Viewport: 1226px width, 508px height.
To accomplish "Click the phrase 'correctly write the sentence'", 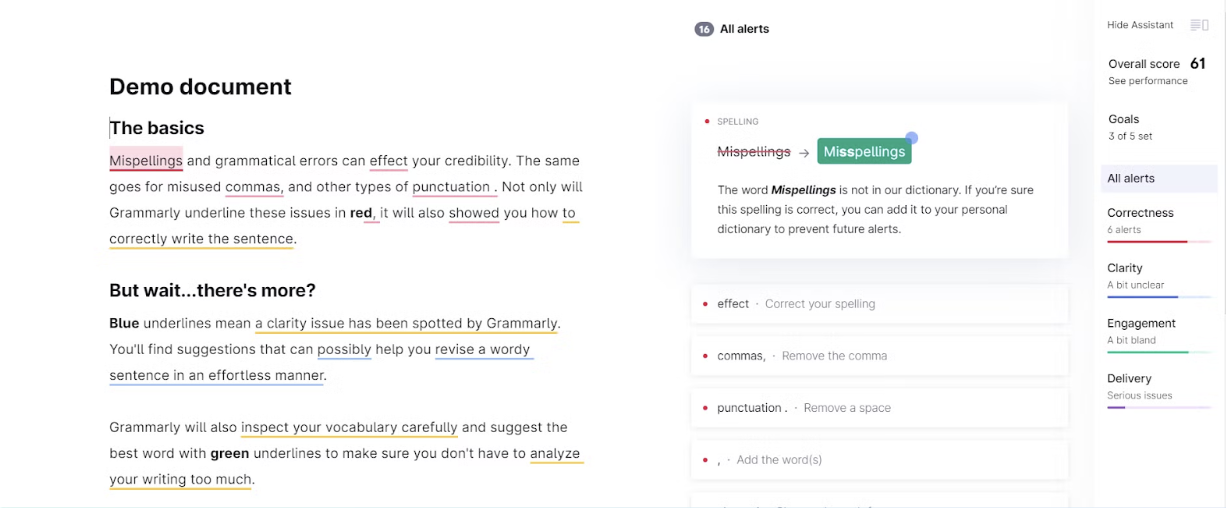I will point(201,238).
